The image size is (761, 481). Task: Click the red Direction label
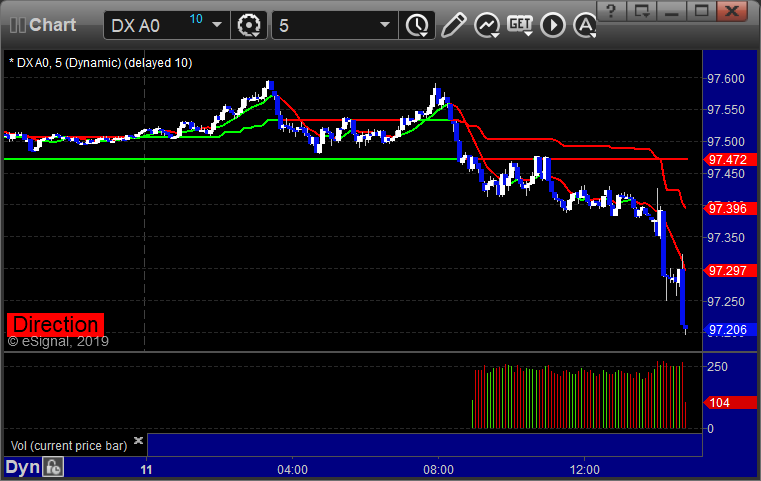[x=55, y=324]
